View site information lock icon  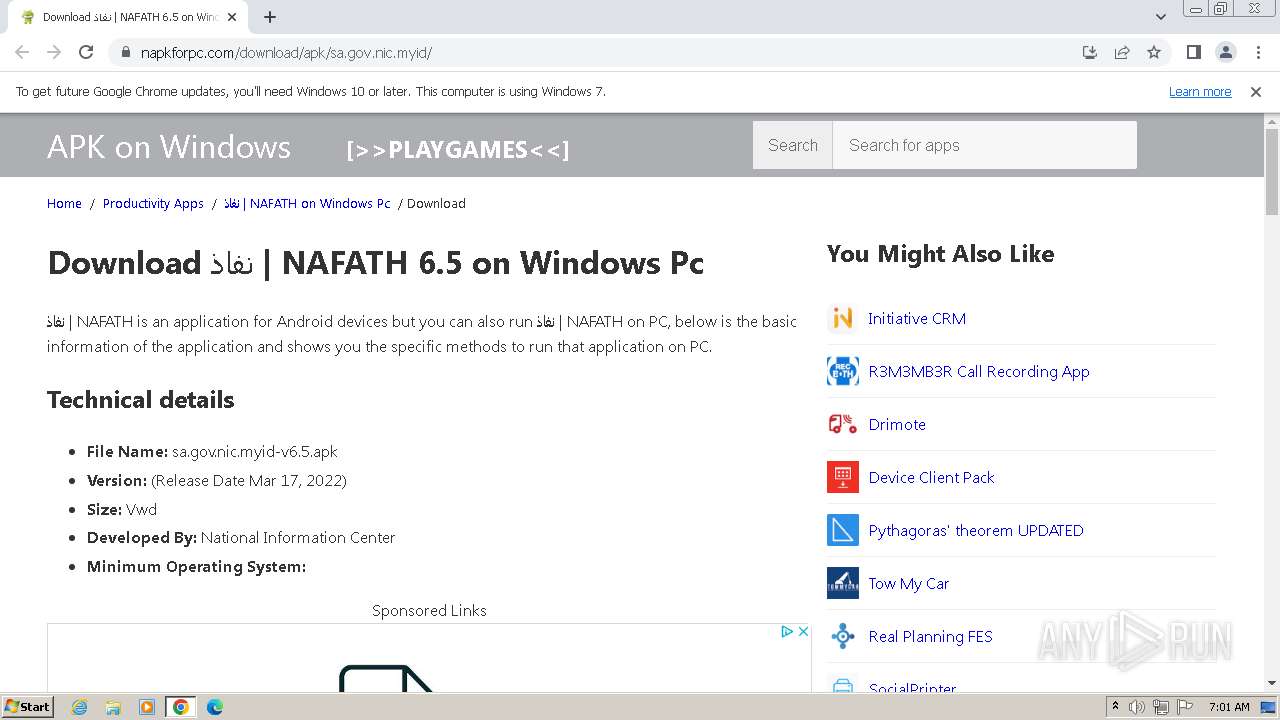(126, 52)
